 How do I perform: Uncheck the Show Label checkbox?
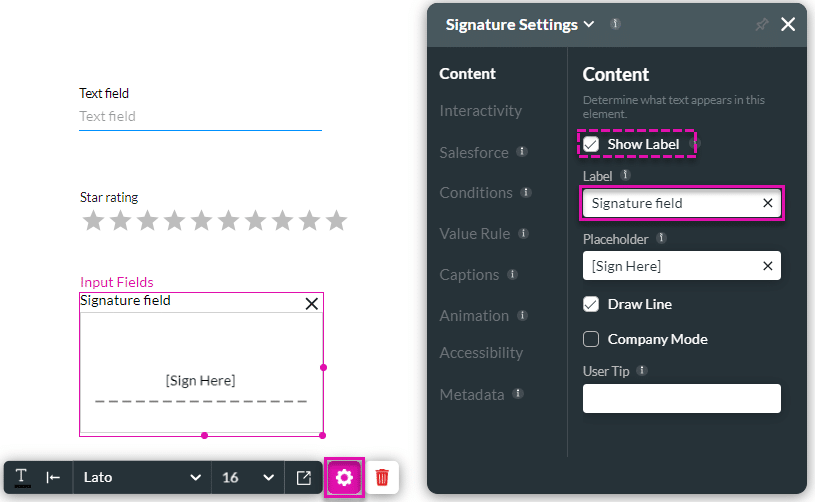pyautogui.click(x=591, y=145)
